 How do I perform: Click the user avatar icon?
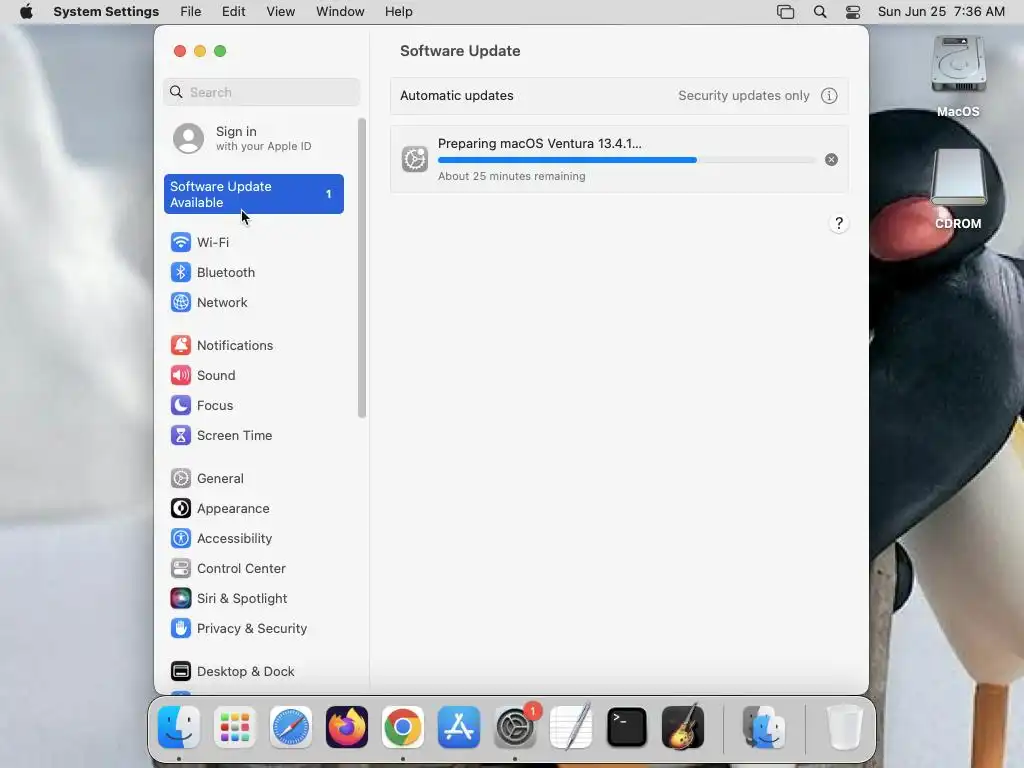[x=189, y=138]
